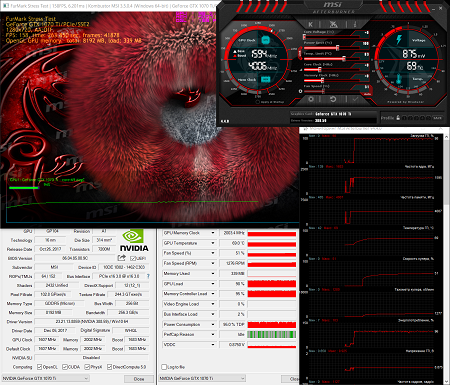Select Afterburner profile slot 2

point(410,118)
